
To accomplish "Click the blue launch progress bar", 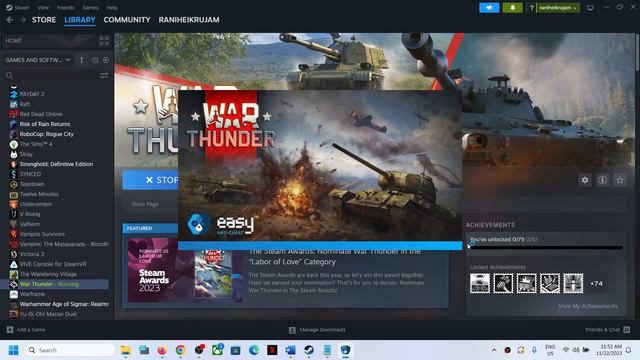I will pyautogui.click(x=320, y=245).
